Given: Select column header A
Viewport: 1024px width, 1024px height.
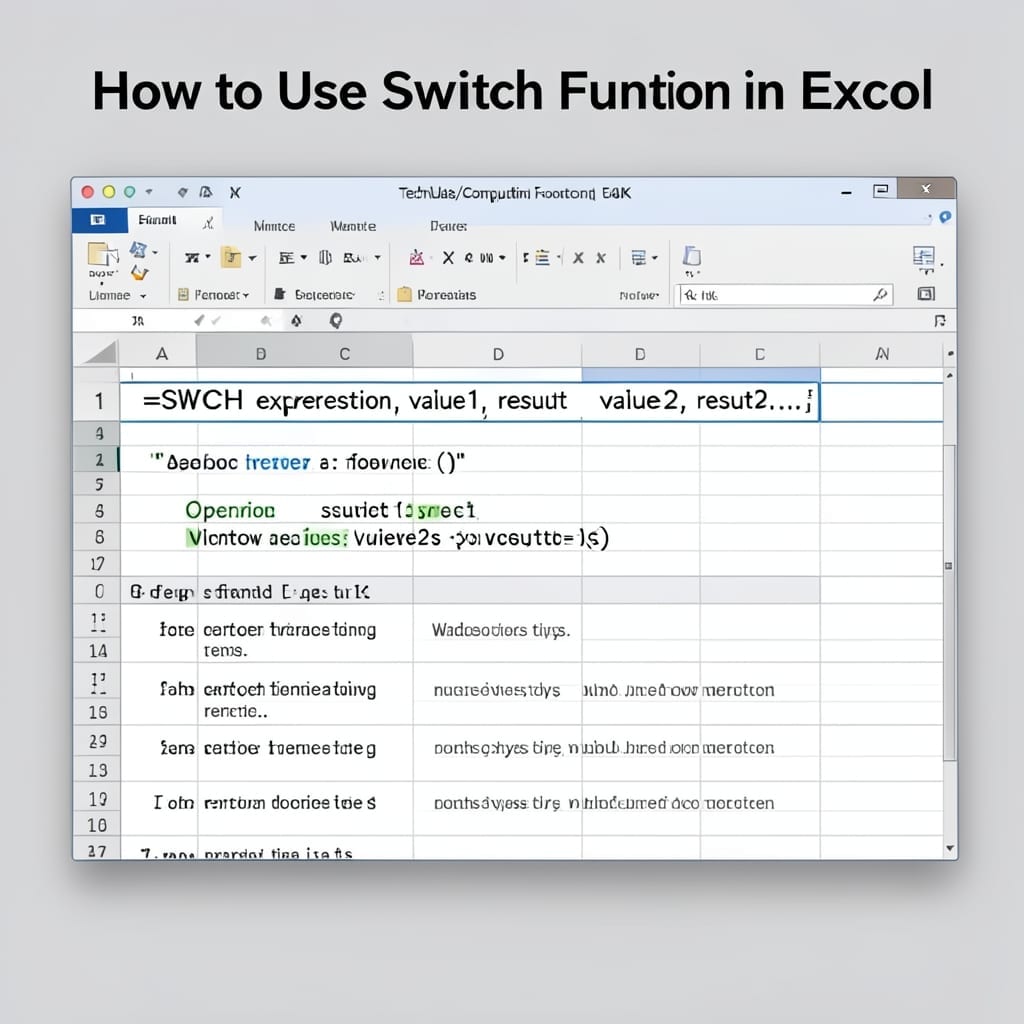Looking at the screenshot, I should click(161, 354).
